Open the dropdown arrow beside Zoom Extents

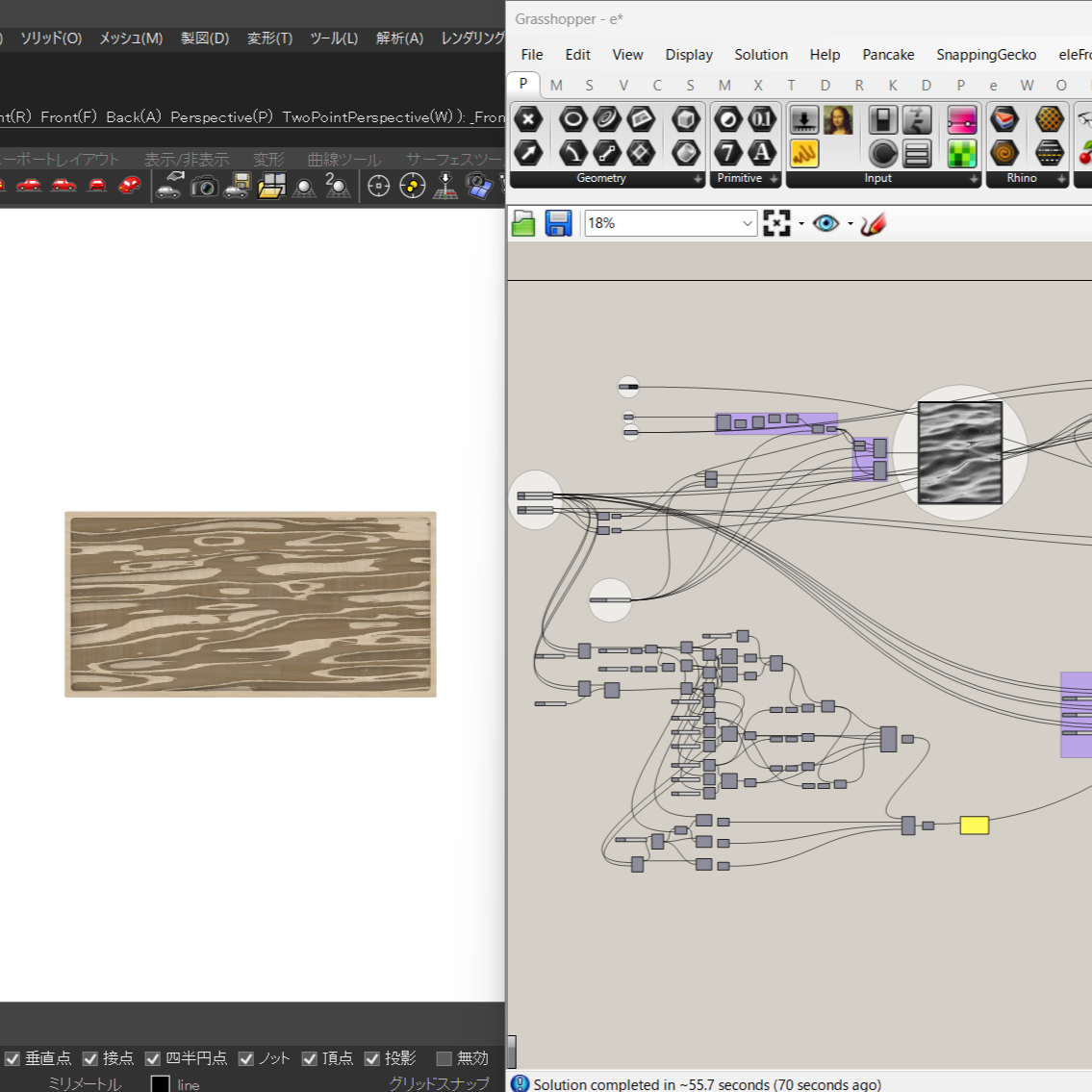tap(800, 224)
